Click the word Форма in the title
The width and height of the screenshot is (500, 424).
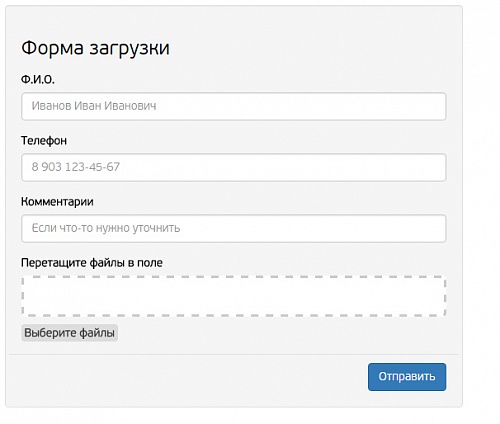pos(53,48)
